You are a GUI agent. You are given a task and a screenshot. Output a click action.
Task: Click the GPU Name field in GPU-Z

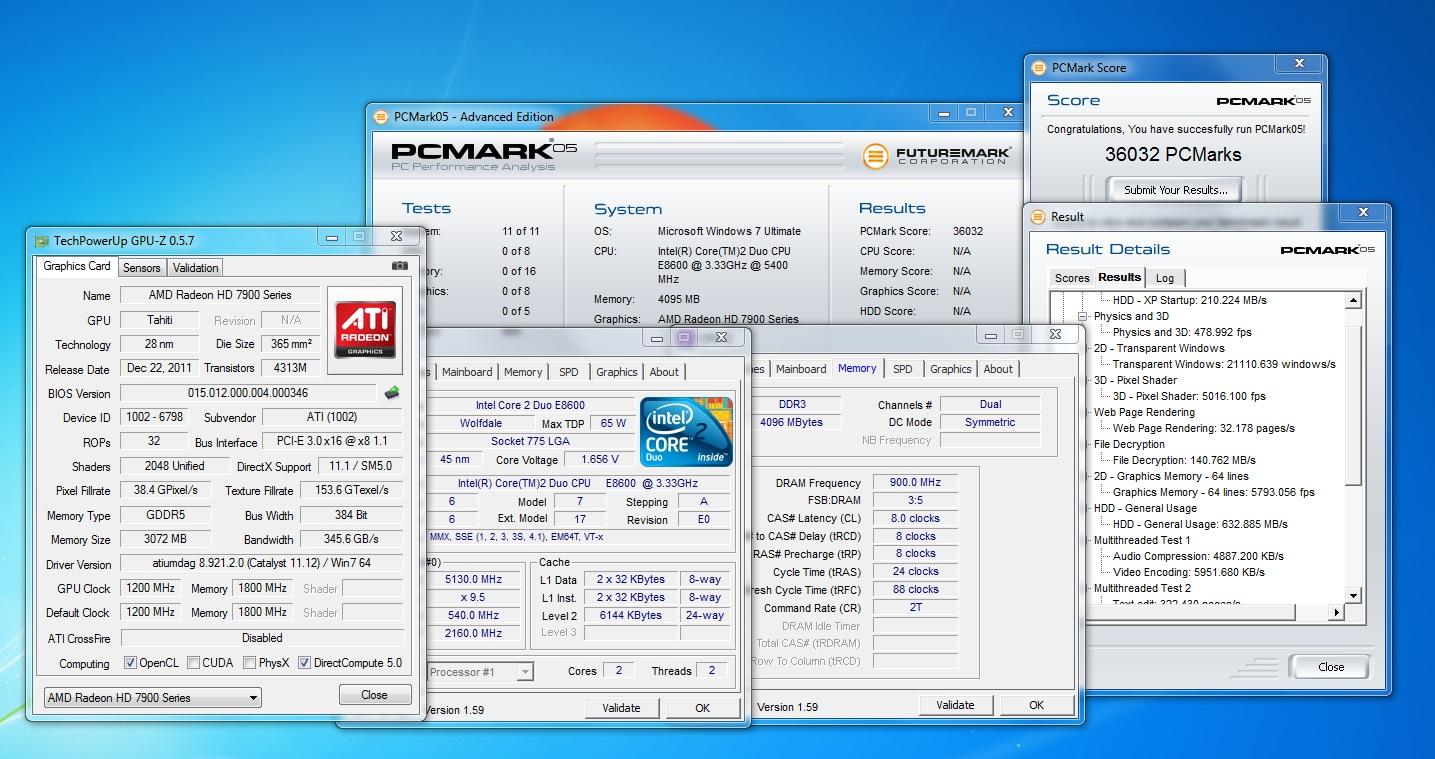220,295
